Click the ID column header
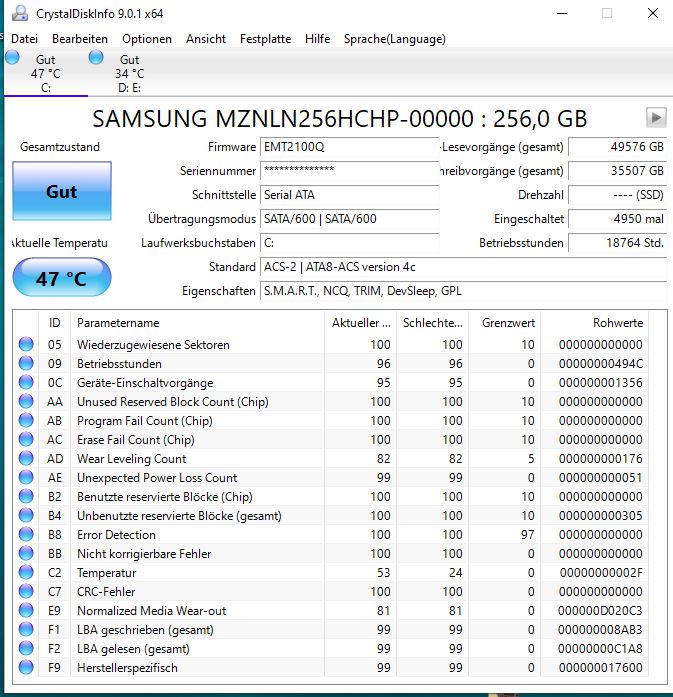 click(x=55, y=323)
